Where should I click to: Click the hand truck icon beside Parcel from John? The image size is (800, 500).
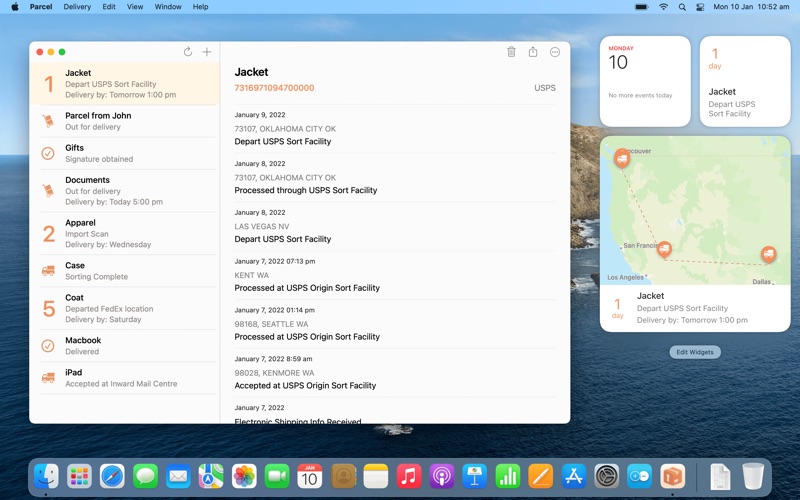click(48, 121)
